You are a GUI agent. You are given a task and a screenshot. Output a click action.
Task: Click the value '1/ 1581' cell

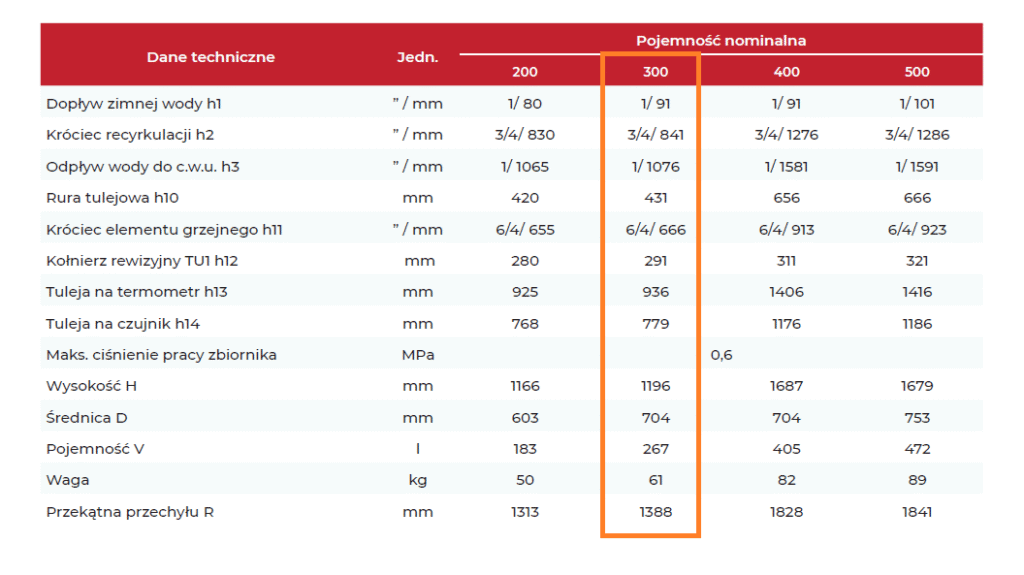pos(786,167)
